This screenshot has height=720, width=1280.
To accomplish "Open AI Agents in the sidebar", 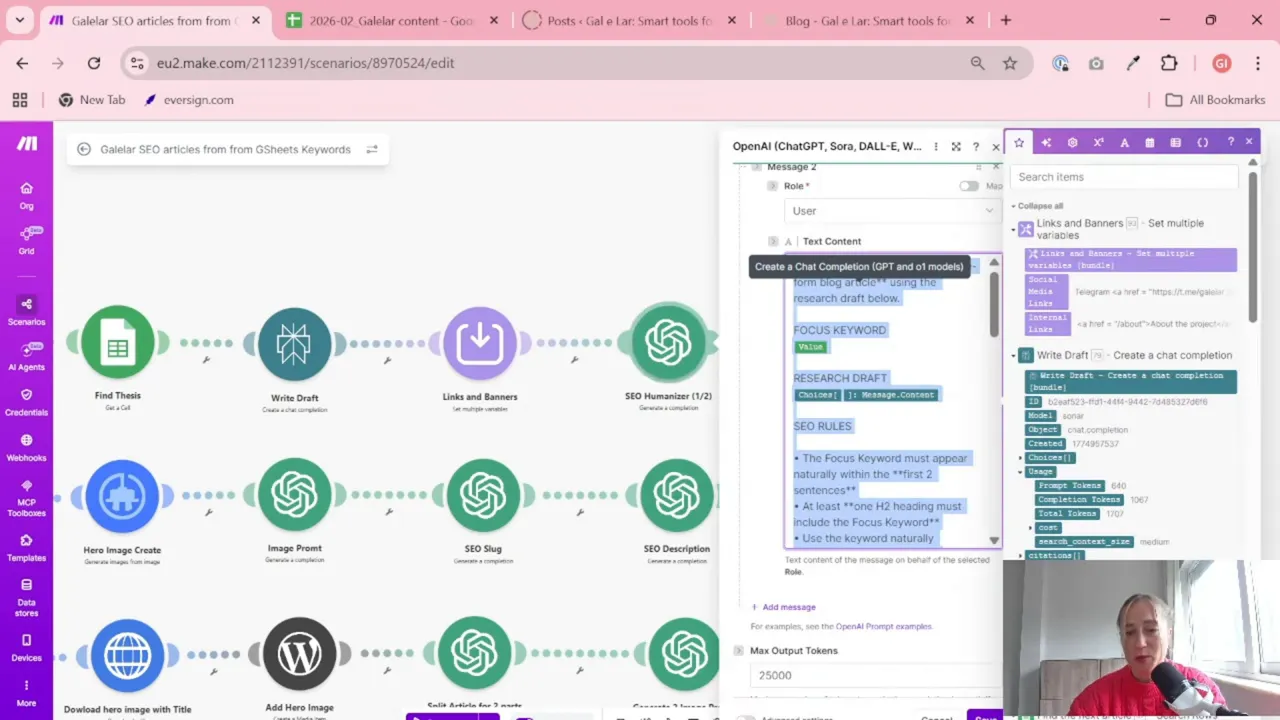I will [27, 356].
